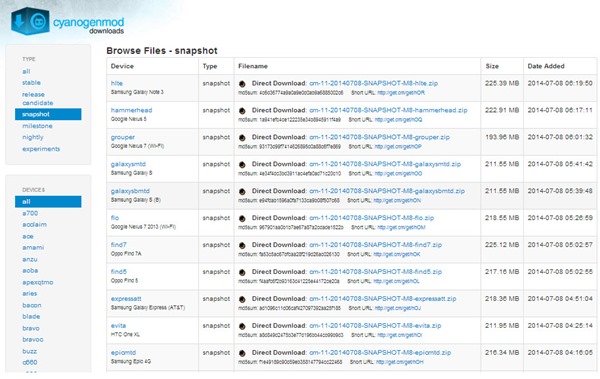This screenshot has width=600, height=379.
Task: Open the find5 device link
Action: click(119, 271)
